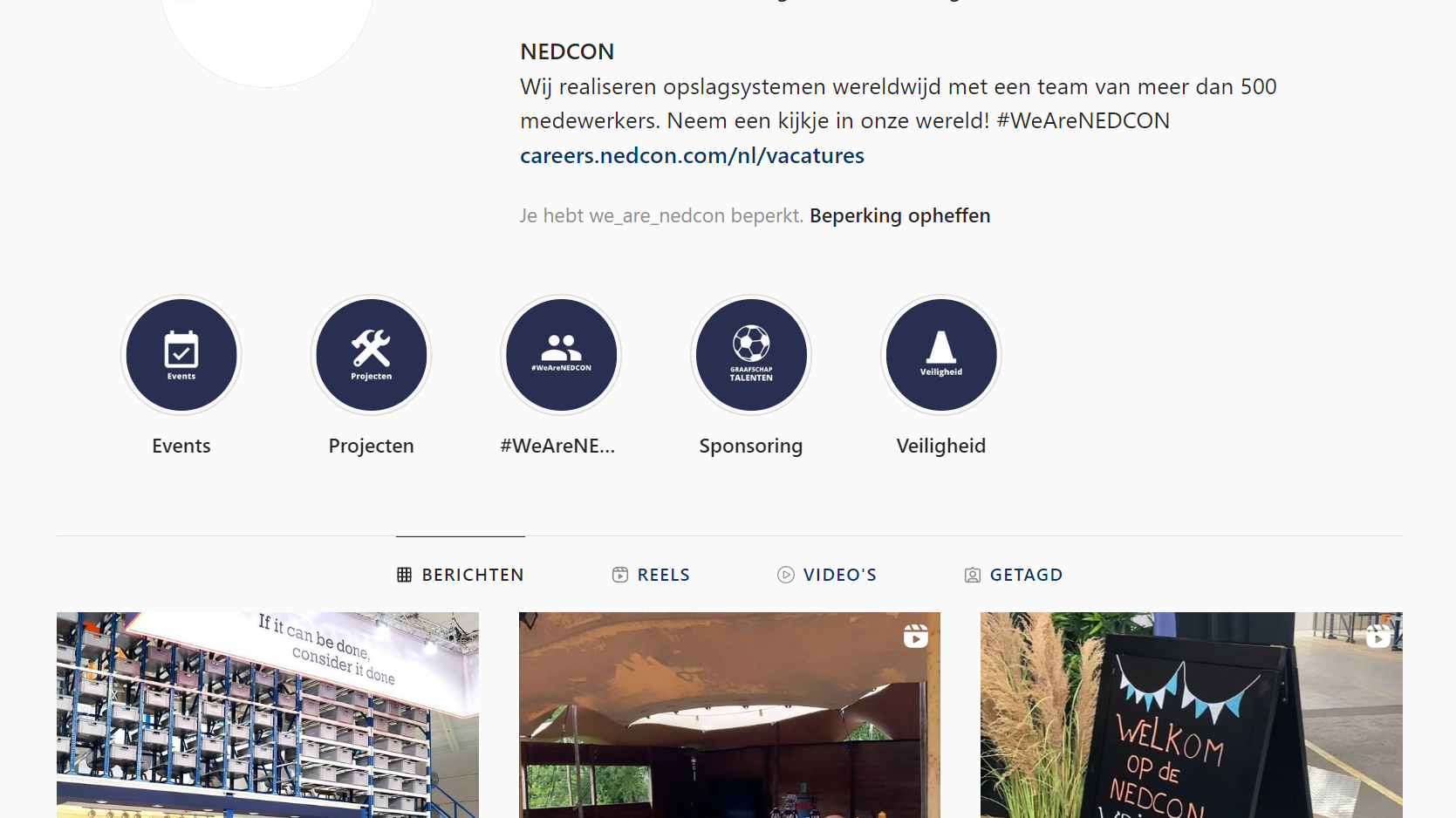The height and width of the screenshot is (818, 1456).
Task: Follow the careers.nedcon.com/nl/vacatures link
Action: [x=692, y=155]
